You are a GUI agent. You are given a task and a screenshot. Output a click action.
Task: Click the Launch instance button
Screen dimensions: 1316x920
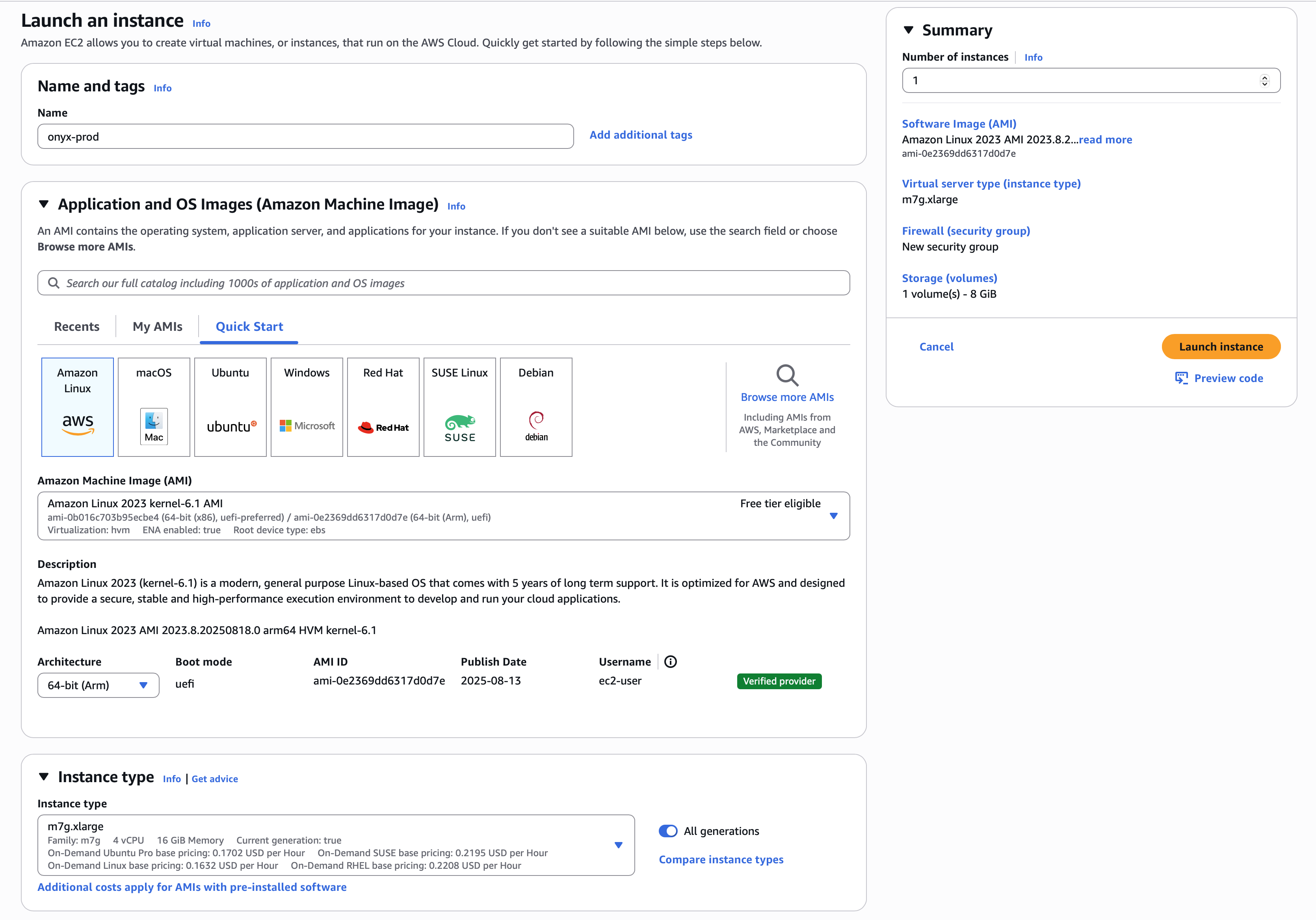[1221, 347]
